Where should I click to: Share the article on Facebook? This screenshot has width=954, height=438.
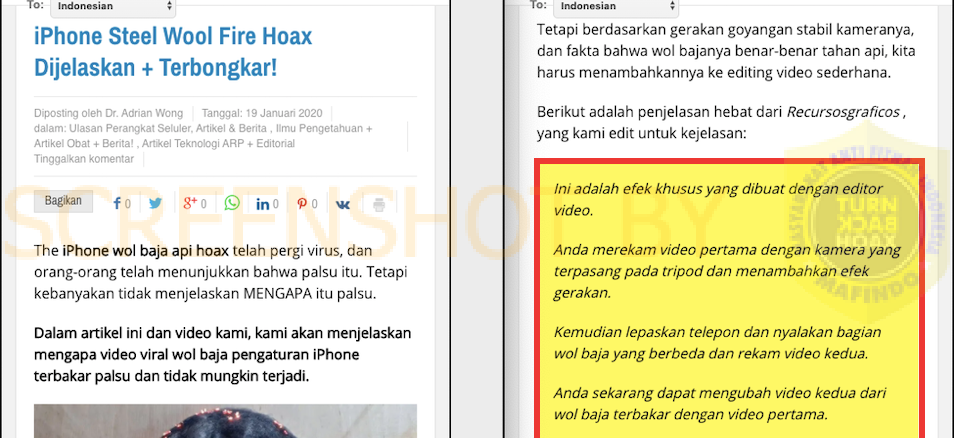click(122, 204)
